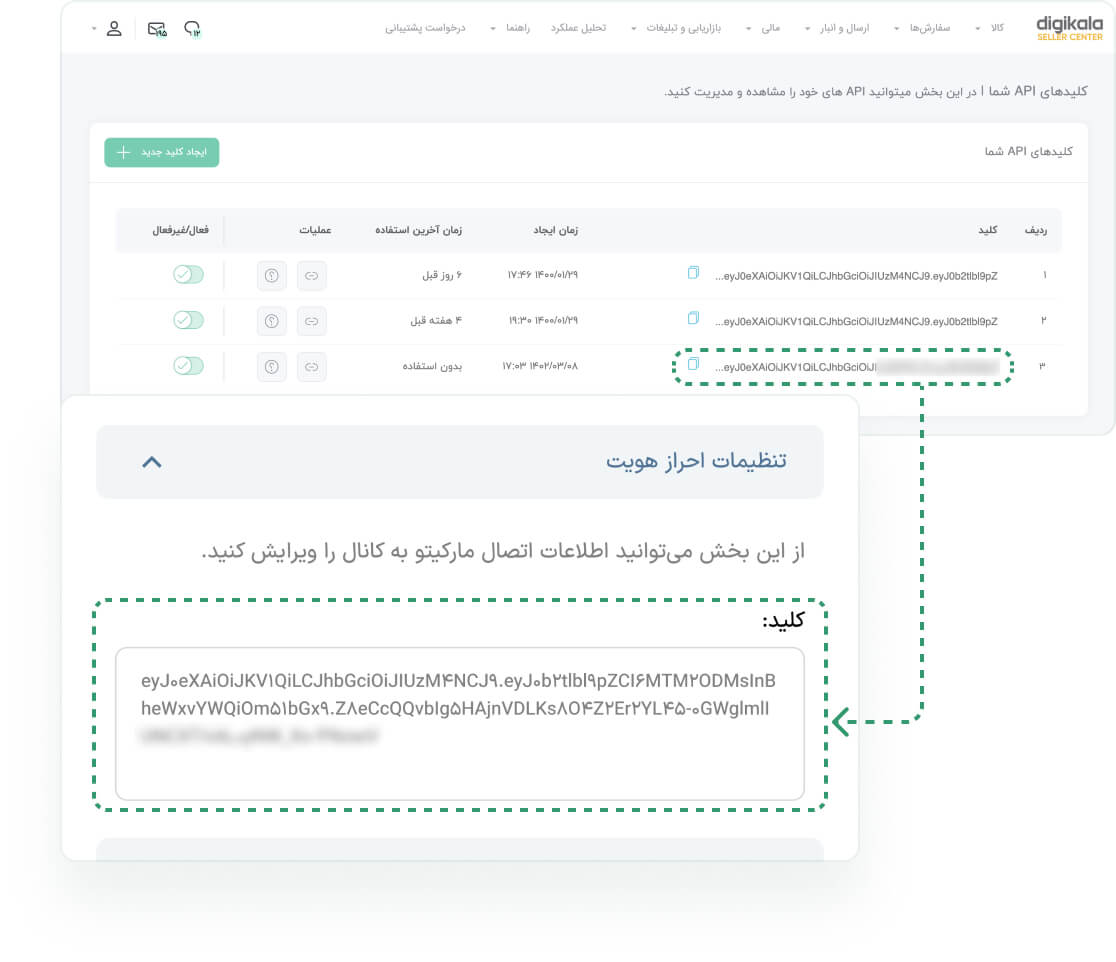Copy the API key in row 2

click(693, 319)
